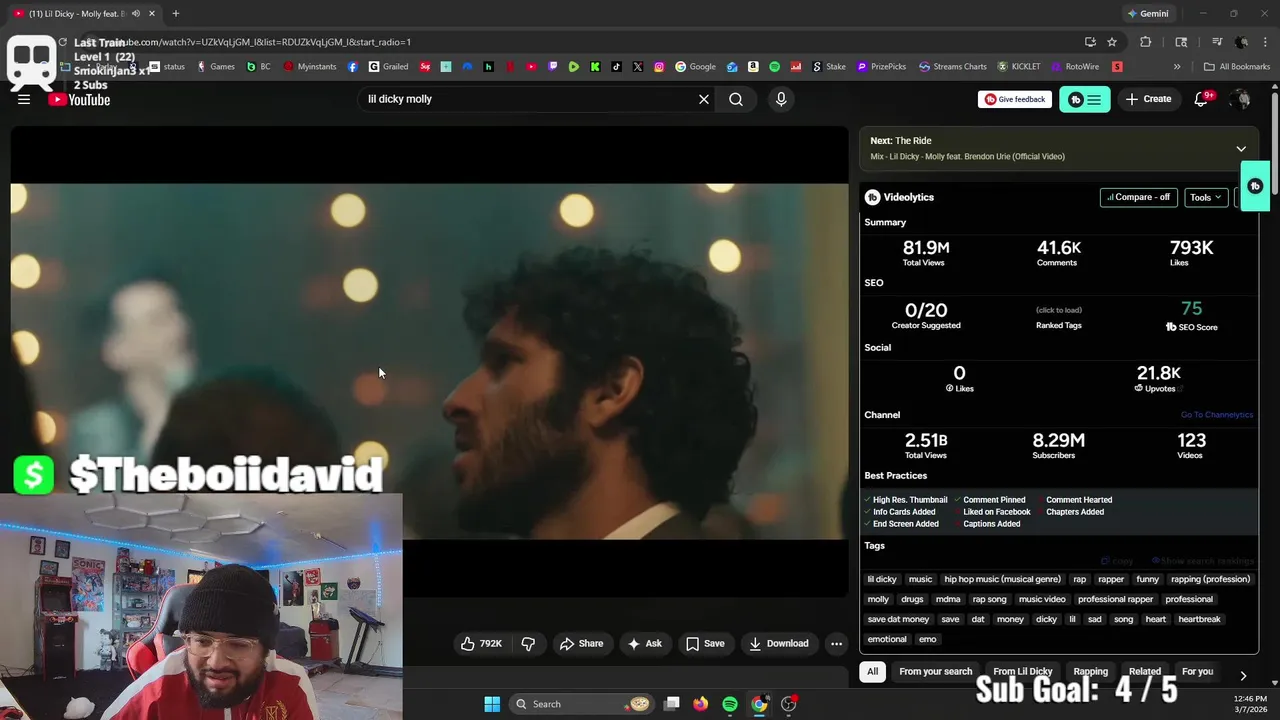
Task: Open the Spotify bookmark in bookmarks bar
Action: click(774, 67)
